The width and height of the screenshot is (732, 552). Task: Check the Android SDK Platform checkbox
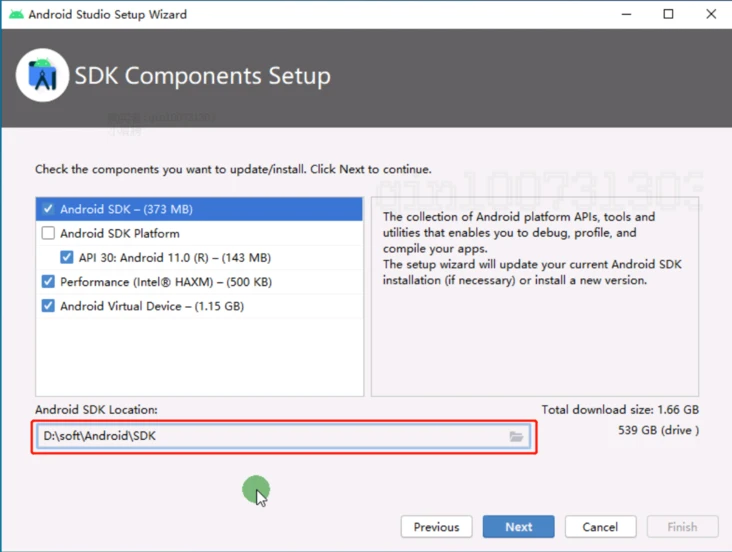pos(48,233)
